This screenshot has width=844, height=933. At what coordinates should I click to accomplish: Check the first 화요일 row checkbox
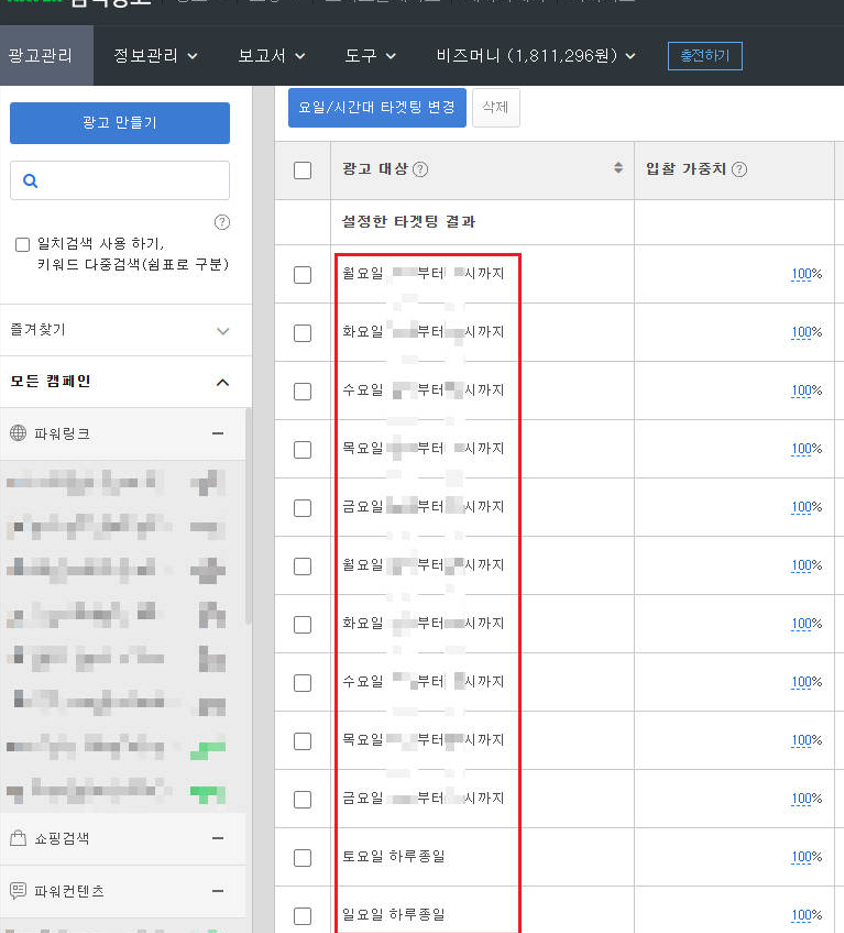[x=302, y=333]
